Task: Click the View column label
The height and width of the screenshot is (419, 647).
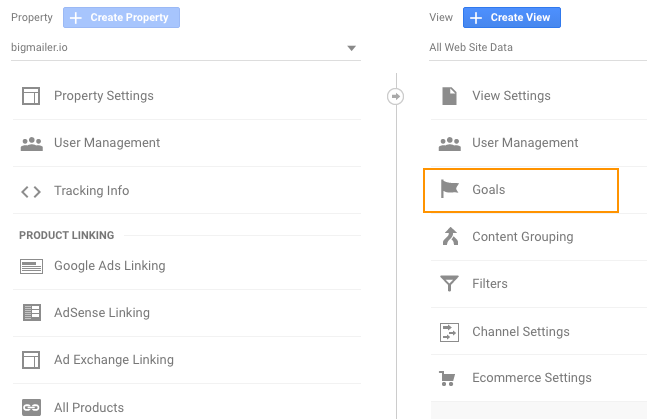Action: (441, 17)
